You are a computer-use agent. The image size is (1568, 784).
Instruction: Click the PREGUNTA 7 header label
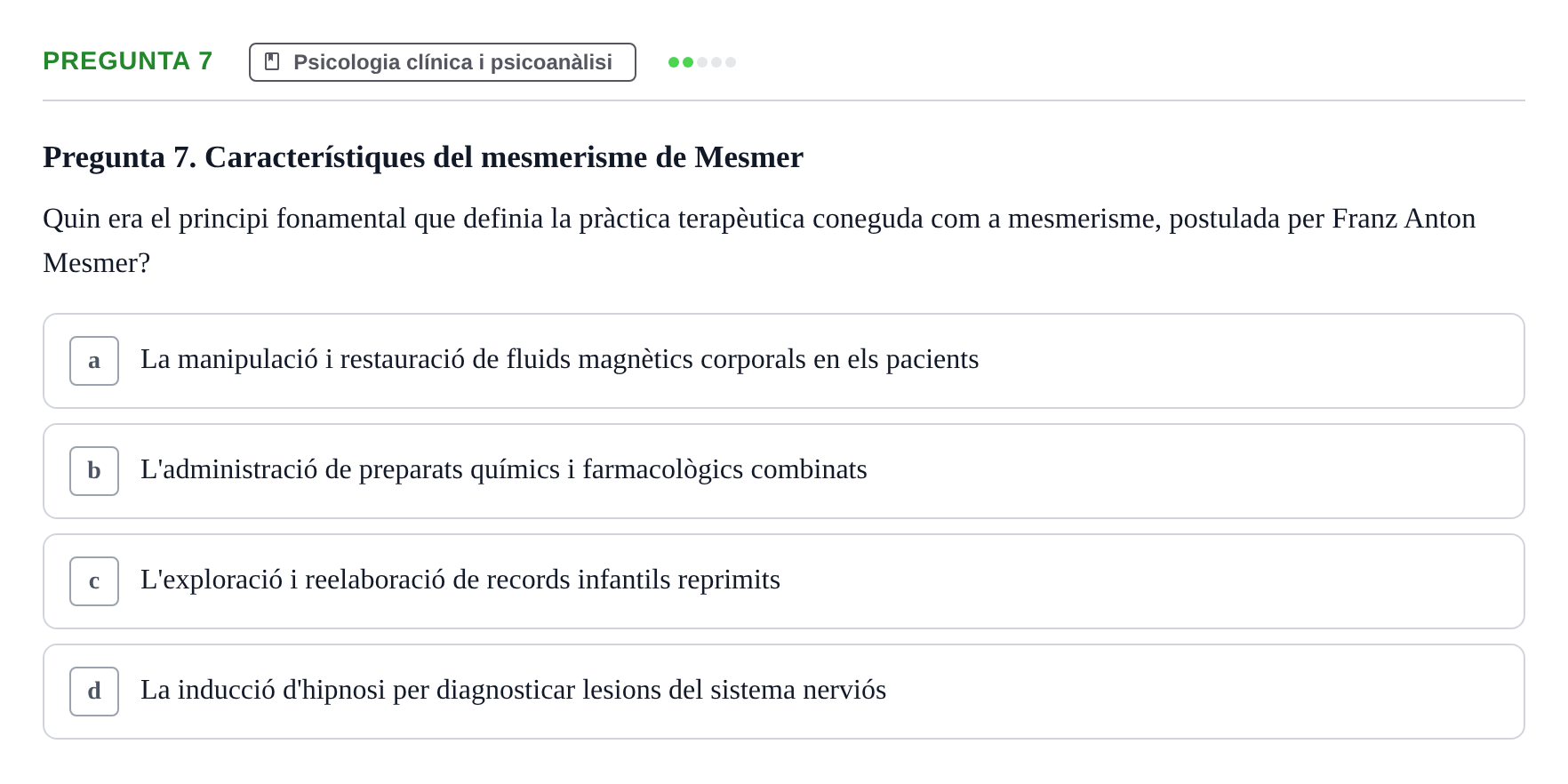coord(128,61)
